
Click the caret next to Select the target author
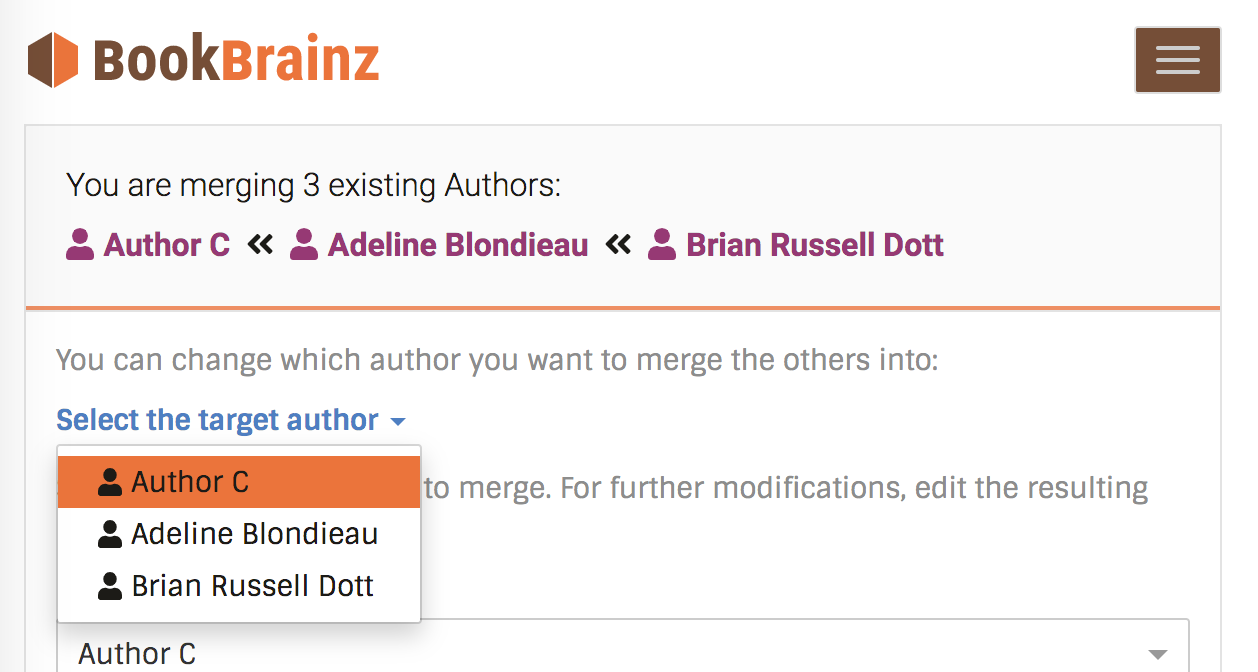point(397,422)
